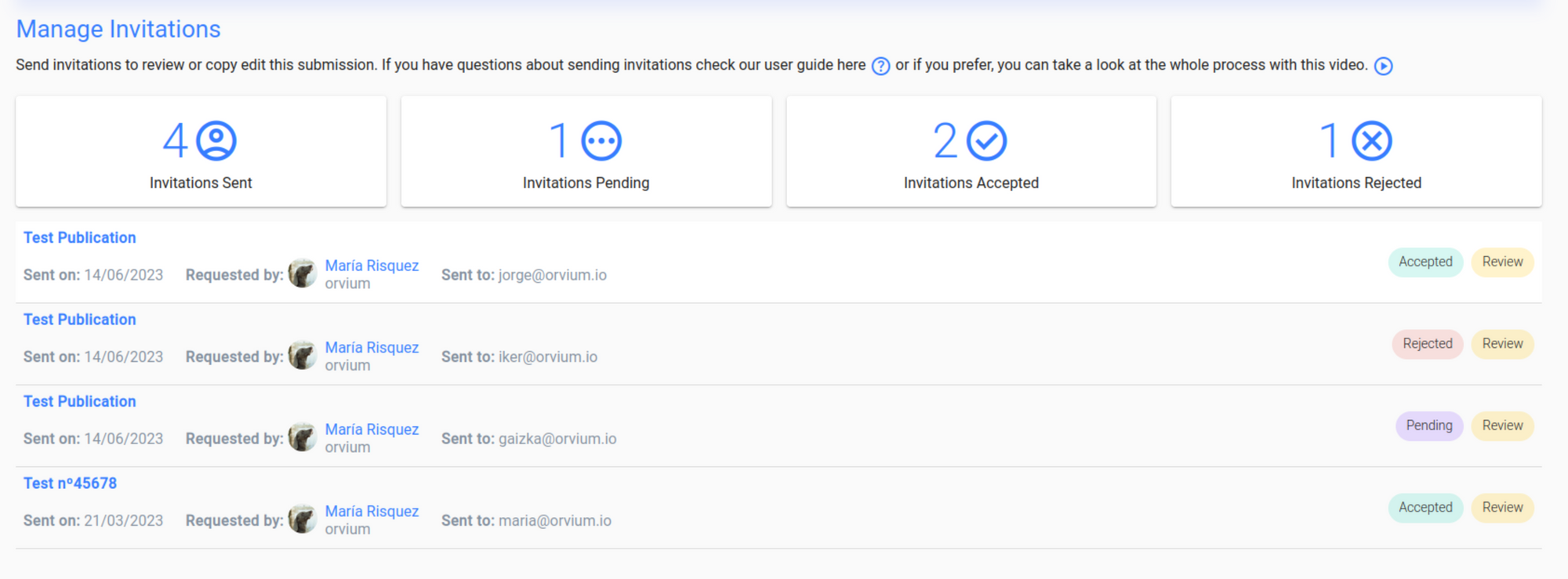Click the Review chip in the gaizka@orvium.io row
The image size is (1568, 579).
[x=1502, y=425]
